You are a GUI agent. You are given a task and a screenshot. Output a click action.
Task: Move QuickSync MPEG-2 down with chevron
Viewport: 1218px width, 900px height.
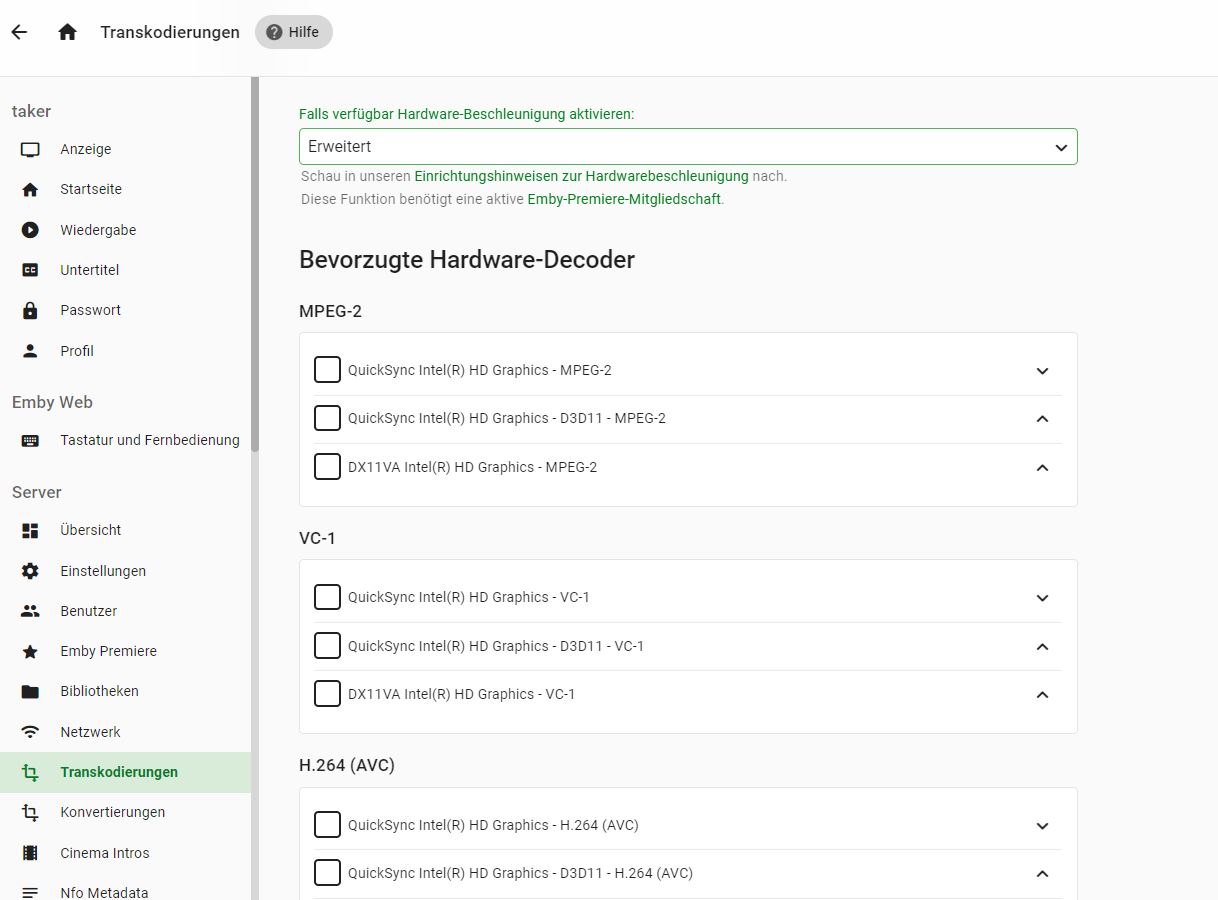[1042, 371]
